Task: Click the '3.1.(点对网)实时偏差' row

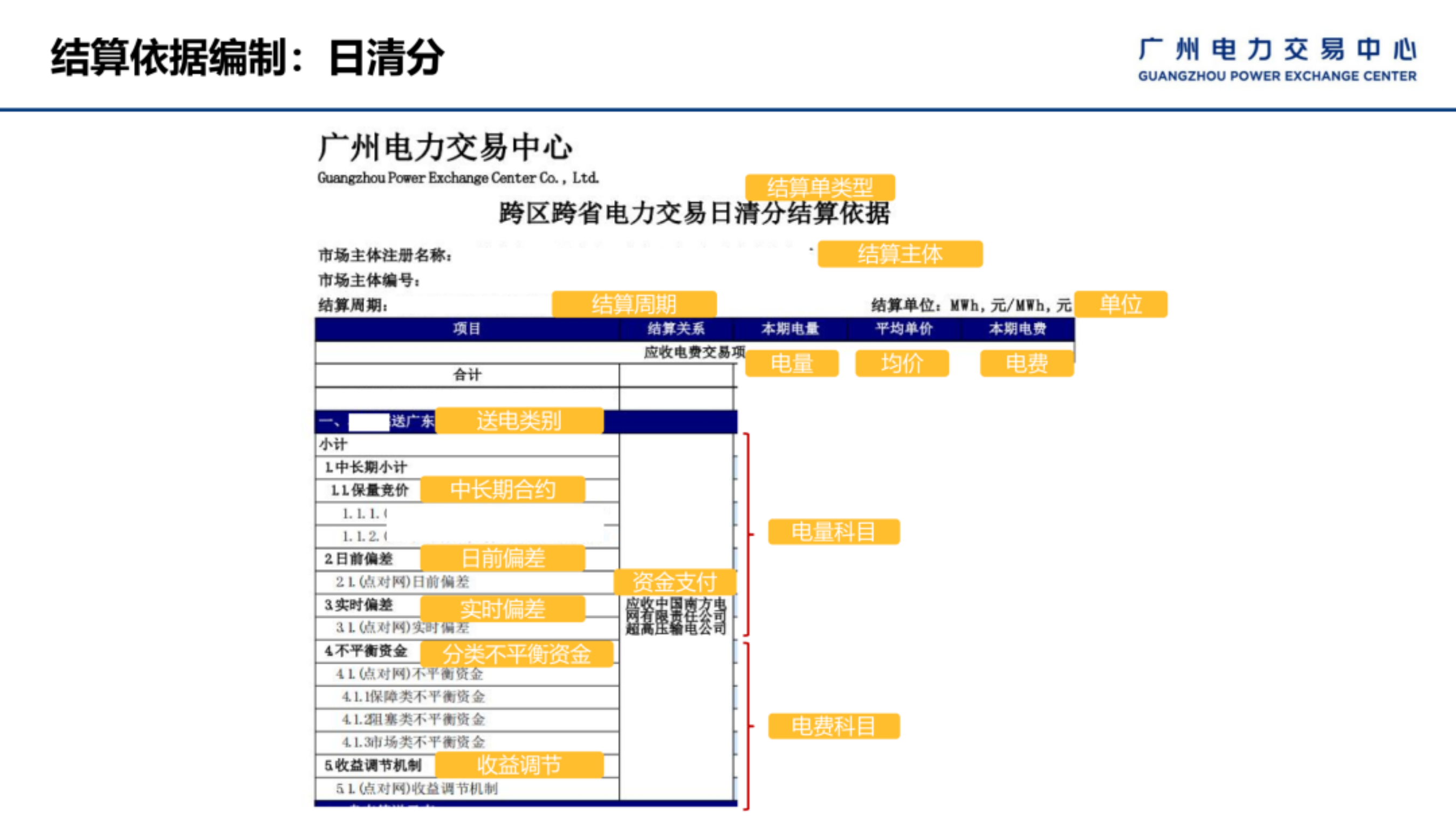Action: [467, 628]
